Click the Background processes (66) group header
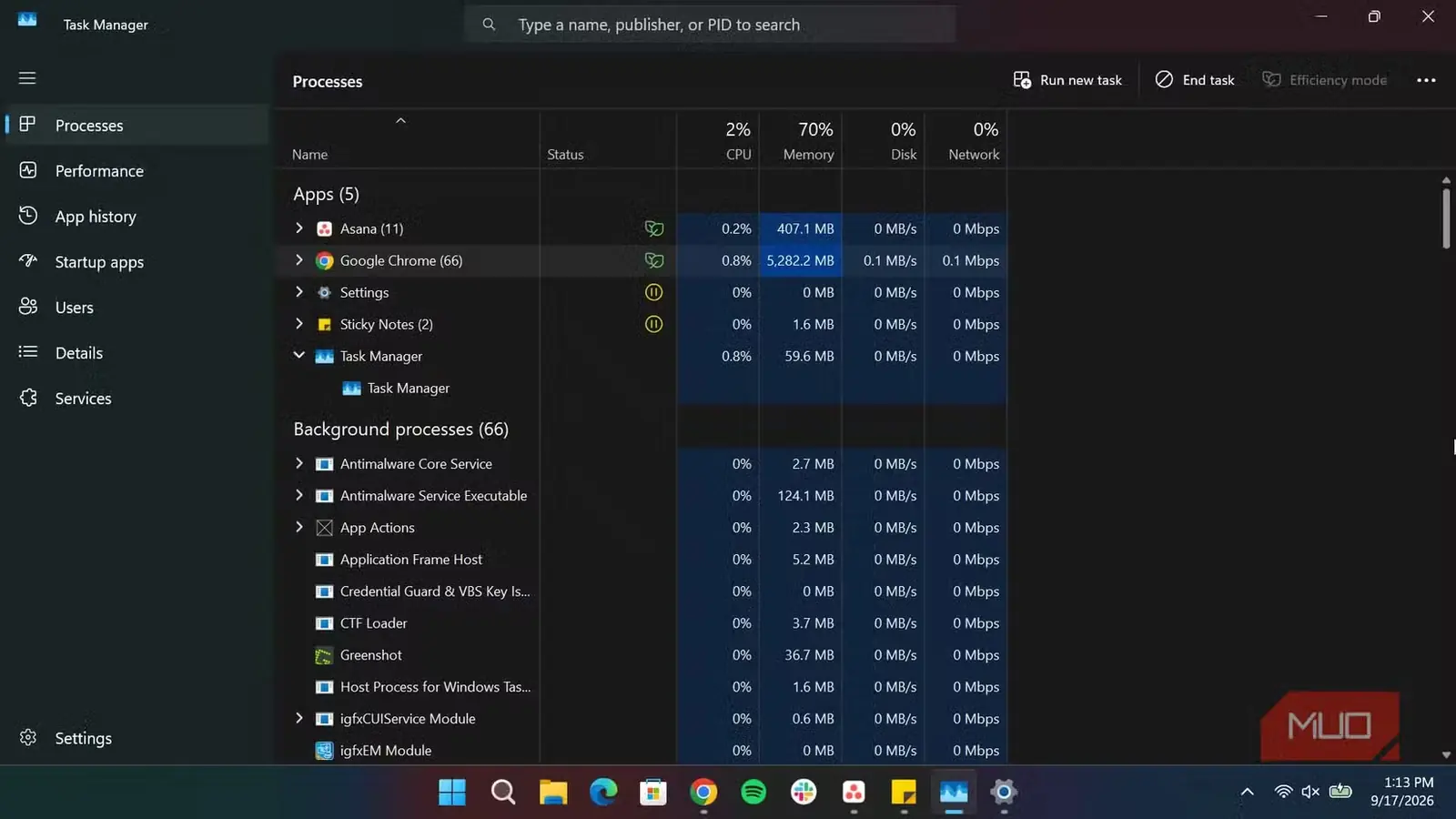Viewport: 1456px width, 819px height. [400, 430]
